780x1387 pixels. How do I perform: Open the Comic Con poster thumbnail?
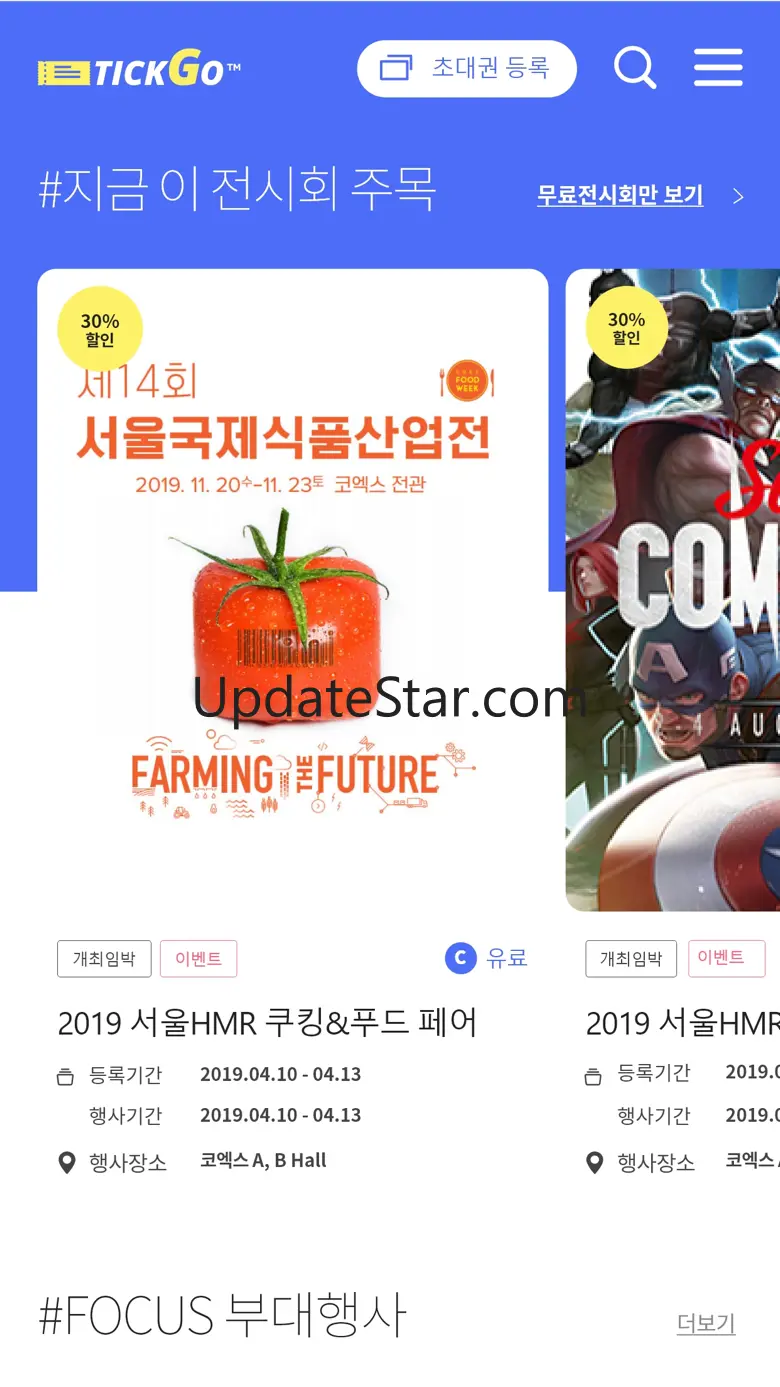(673, 590)
